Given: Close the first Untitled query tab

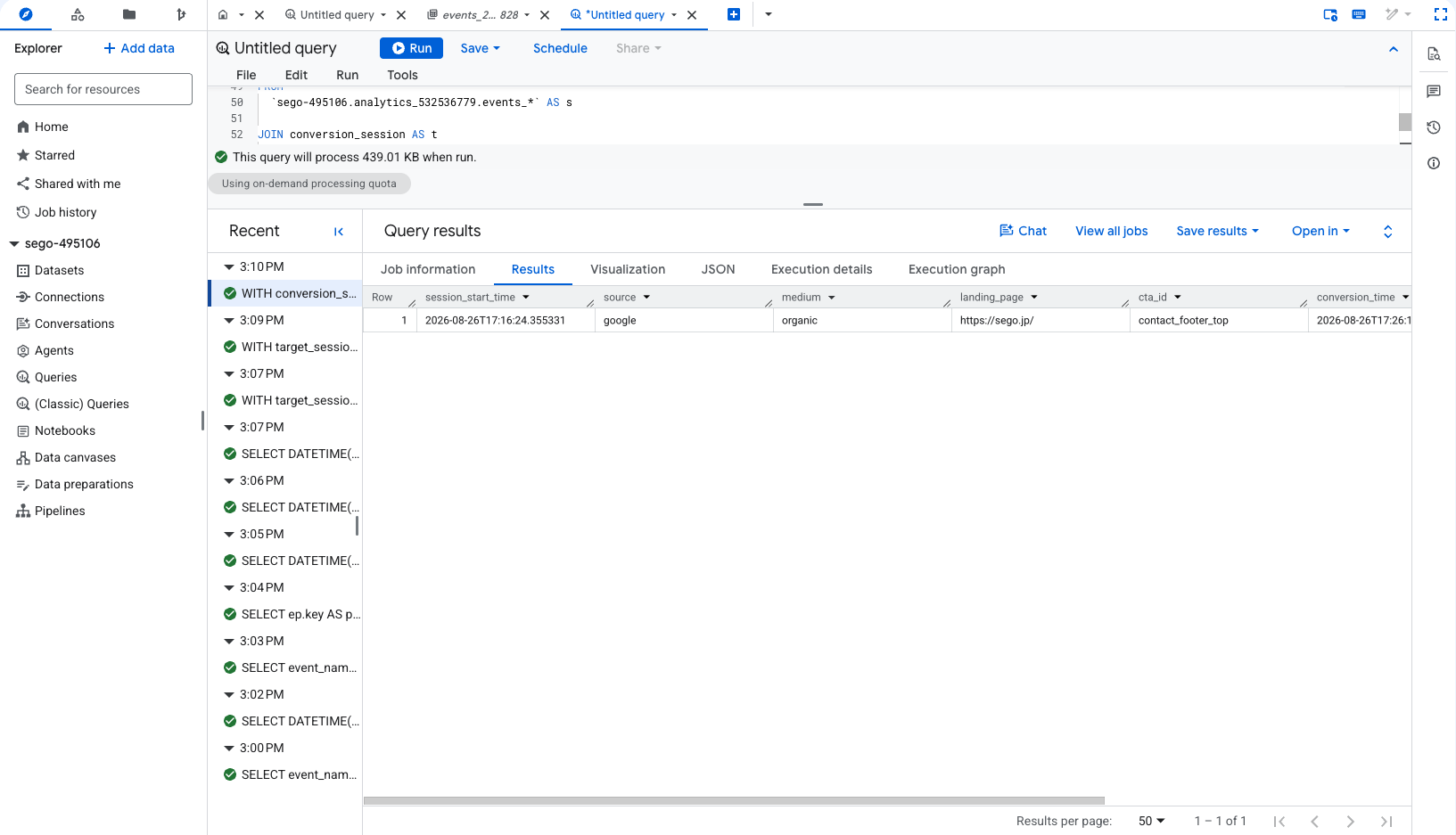Looking at the screenshot, I should (x=401, y=15).
